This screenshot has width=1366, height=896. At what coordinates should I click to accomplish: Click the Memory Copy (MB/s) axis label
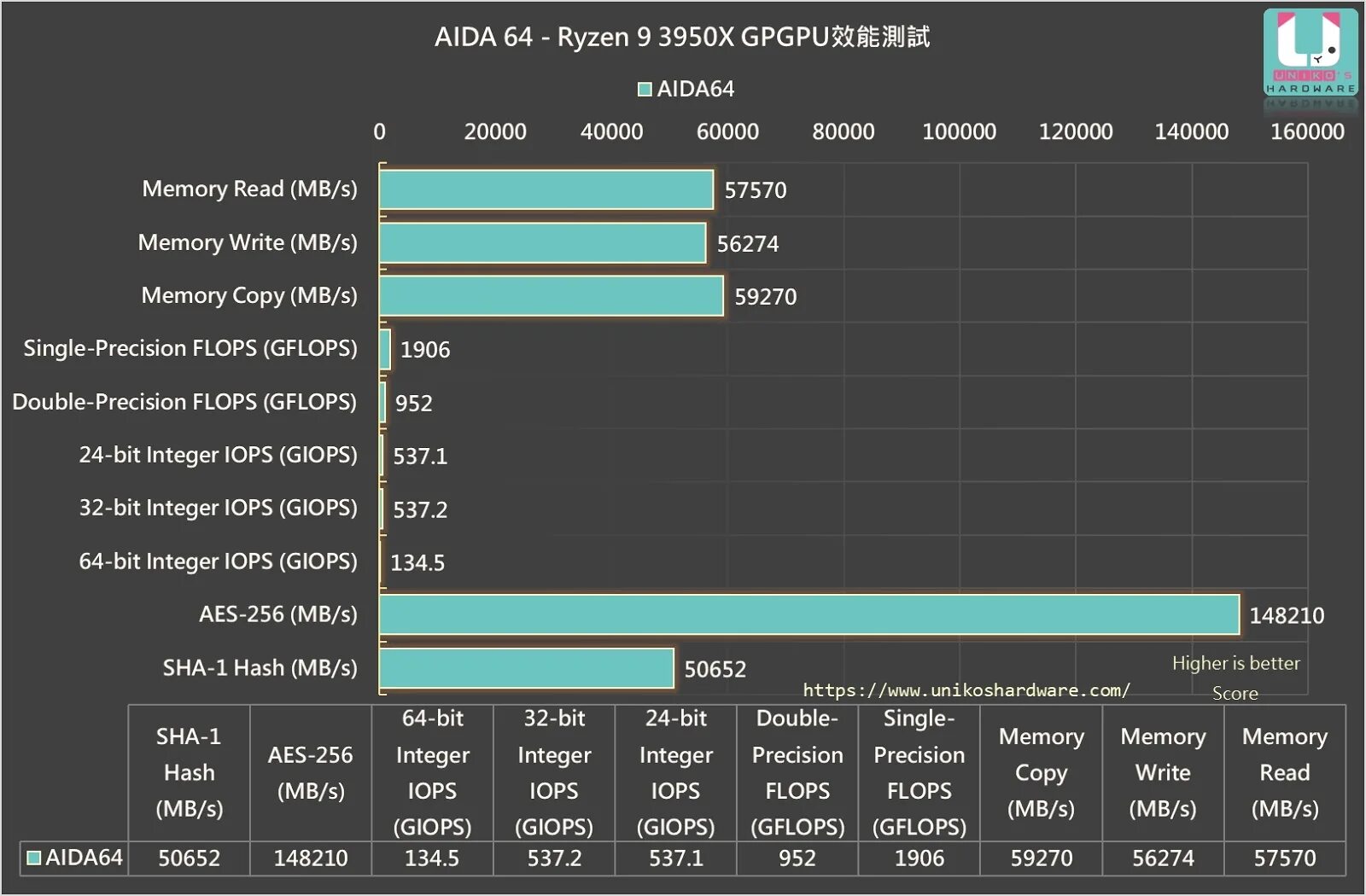249,295
